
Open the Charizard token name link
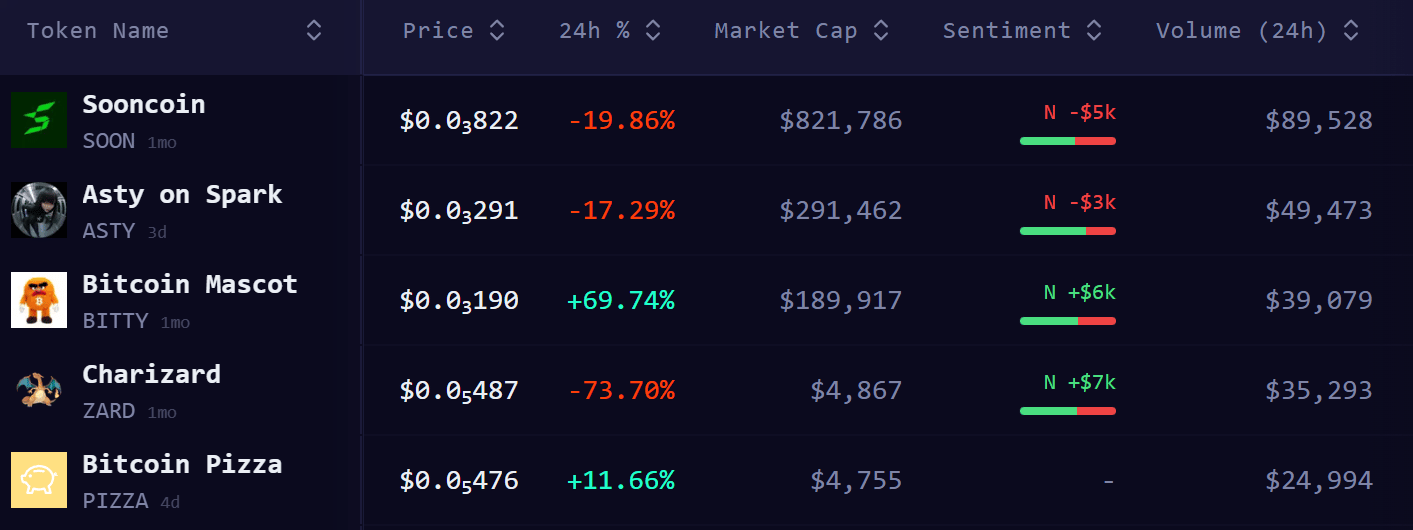pyautogui.click(x=151, y=375)
